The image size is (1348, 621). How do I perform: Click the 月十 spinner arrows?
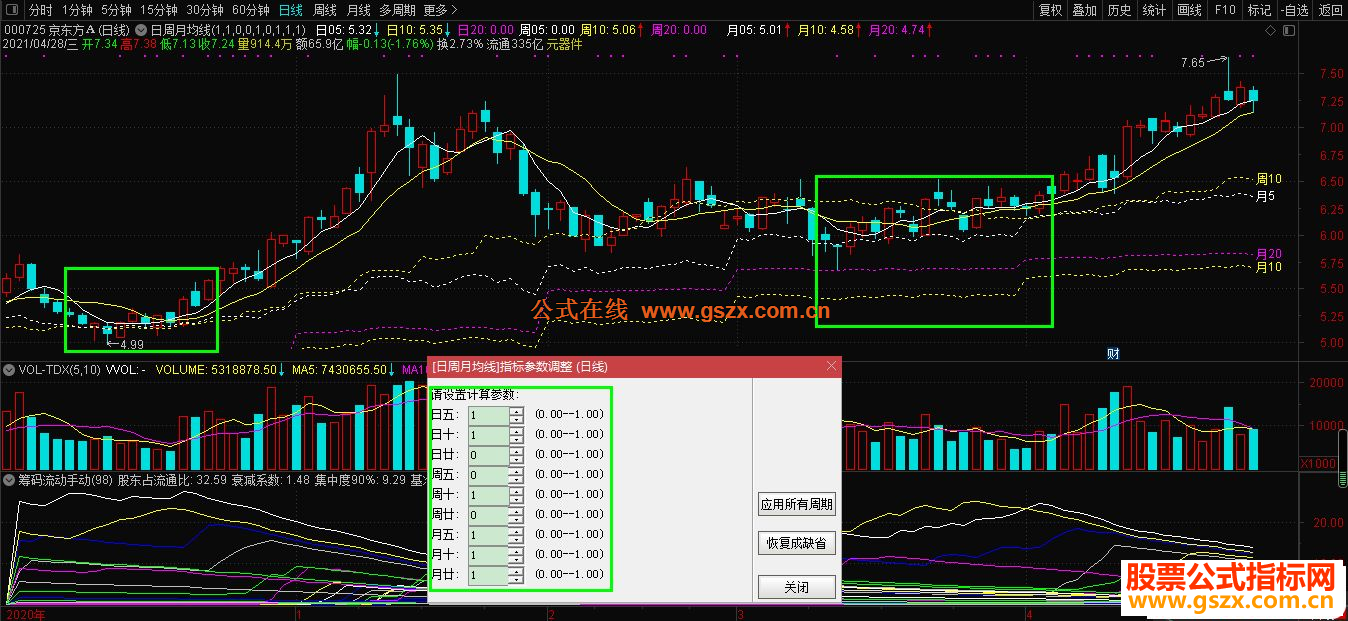[516, 555]
